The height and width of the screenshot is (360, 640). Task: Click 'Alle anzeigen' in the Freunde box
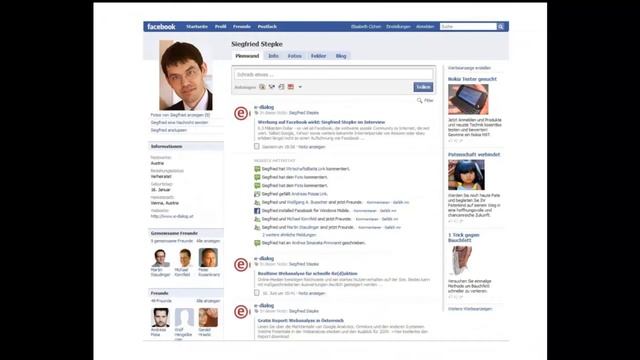point(208,301)
